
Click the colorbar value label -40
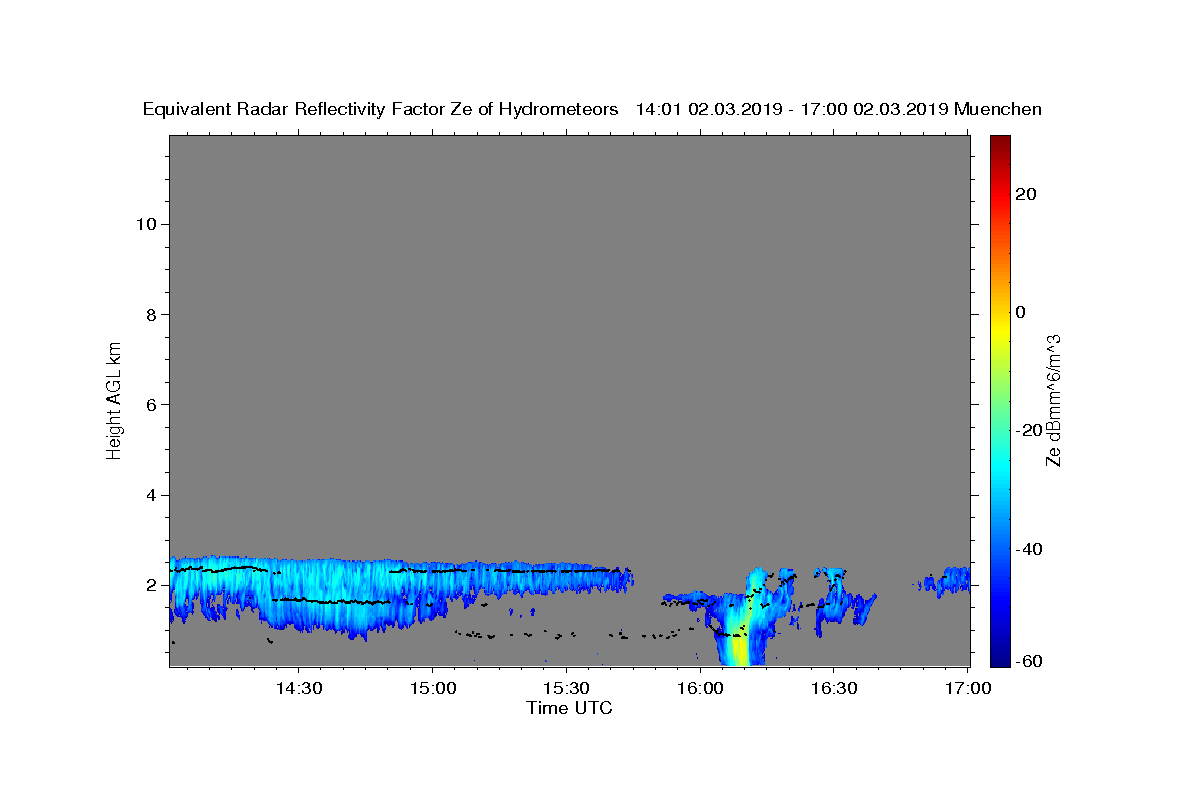(1027, 548)
